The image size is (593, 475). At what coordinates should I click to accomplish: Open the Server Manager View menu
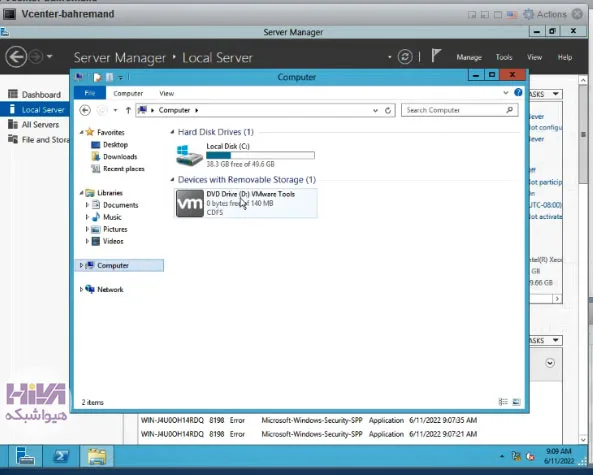[x=534, y=57]
